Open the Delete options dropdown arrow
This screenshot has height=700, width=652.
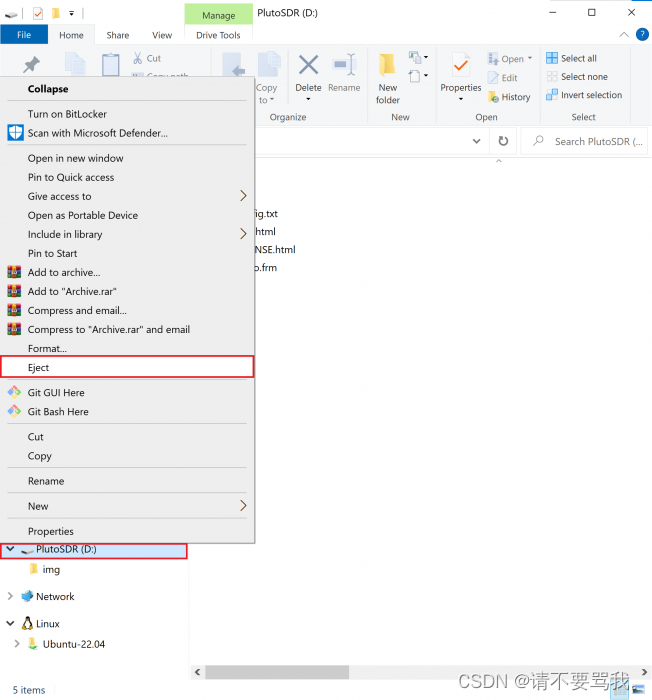coord(308,99)
